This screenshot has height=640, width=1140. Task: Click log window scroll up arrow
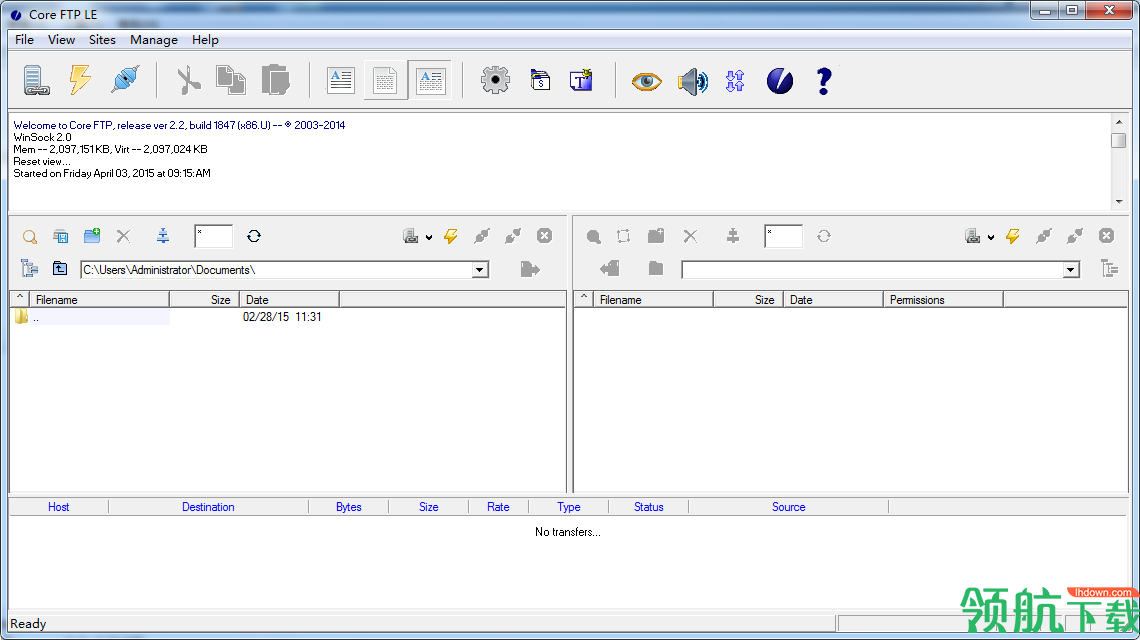1119,122
